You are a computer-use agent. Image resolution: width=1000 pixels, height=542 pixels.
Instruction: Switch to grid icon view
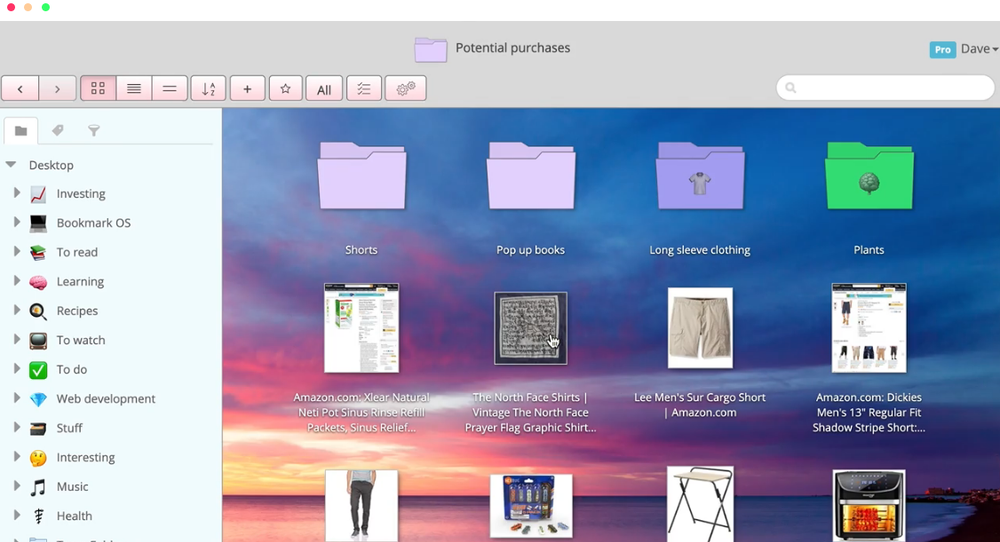[98, 89]
